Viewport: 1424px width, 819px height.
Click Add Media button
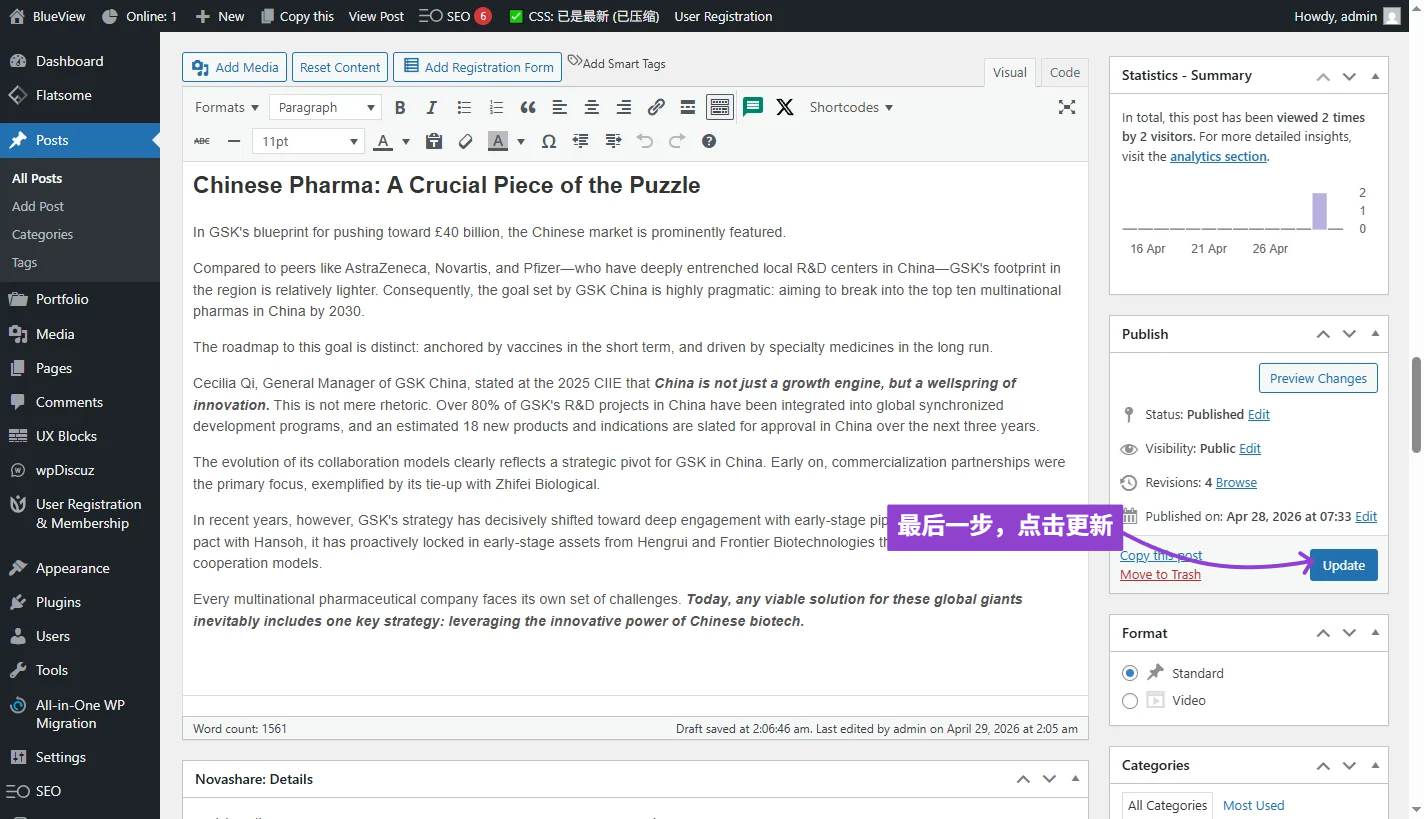[x=234, y=67]
